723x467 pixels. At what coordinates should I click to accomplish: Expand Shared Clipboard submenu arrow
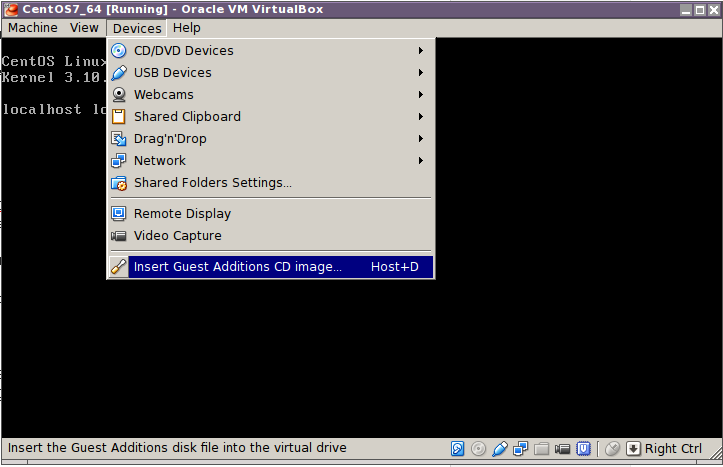(x=421, y=117)
